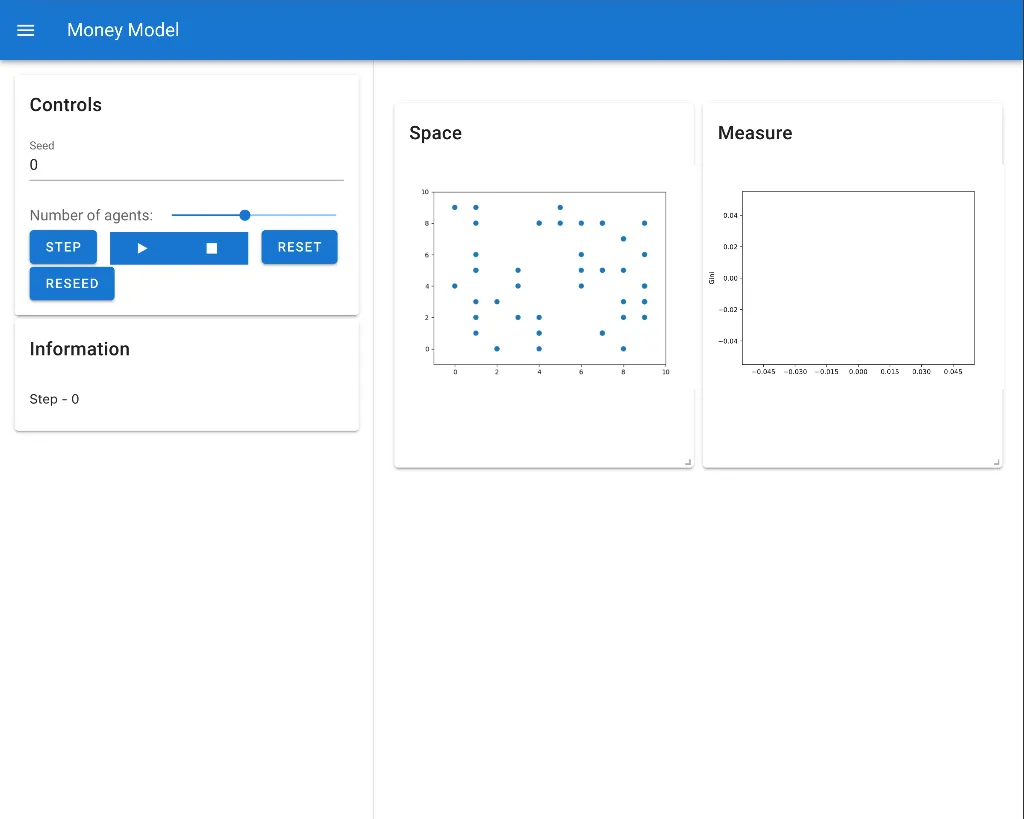Click the RESET button
The width and height of the screenshot is (1024, 819).
pos(299,247)
